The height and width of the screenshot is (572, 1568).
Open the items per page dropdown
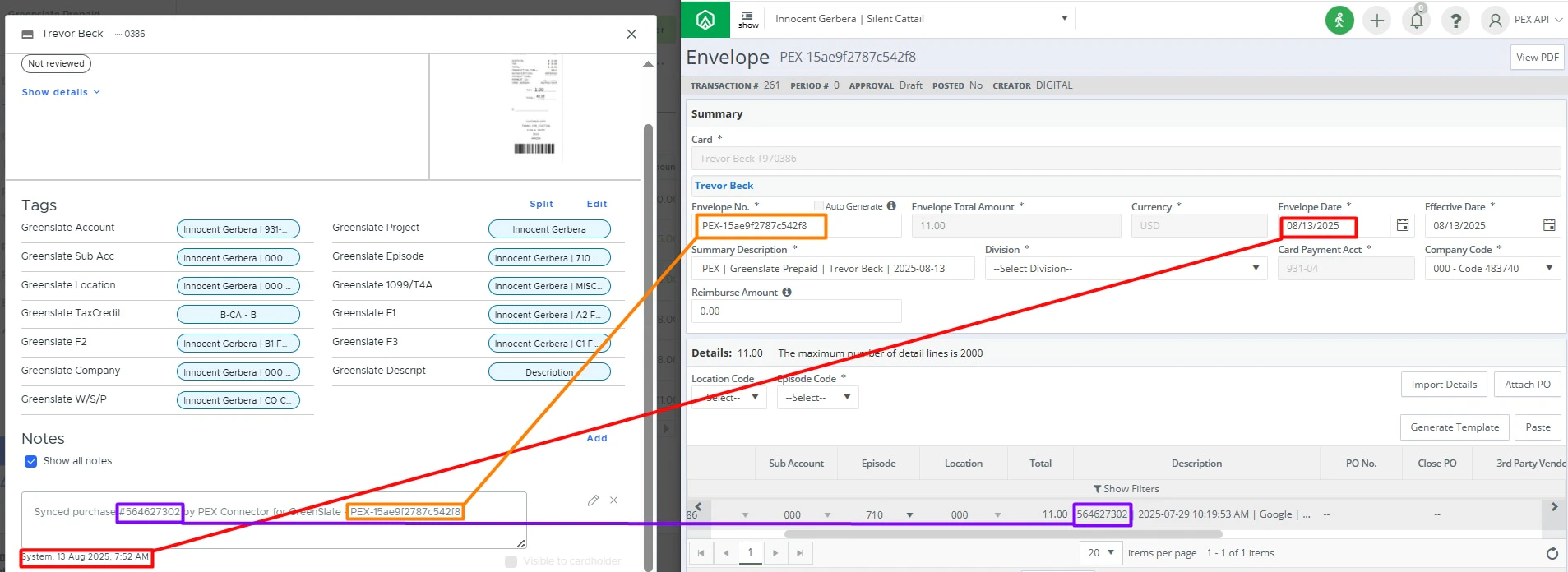pyautogui.click(x=1100, y=553)
